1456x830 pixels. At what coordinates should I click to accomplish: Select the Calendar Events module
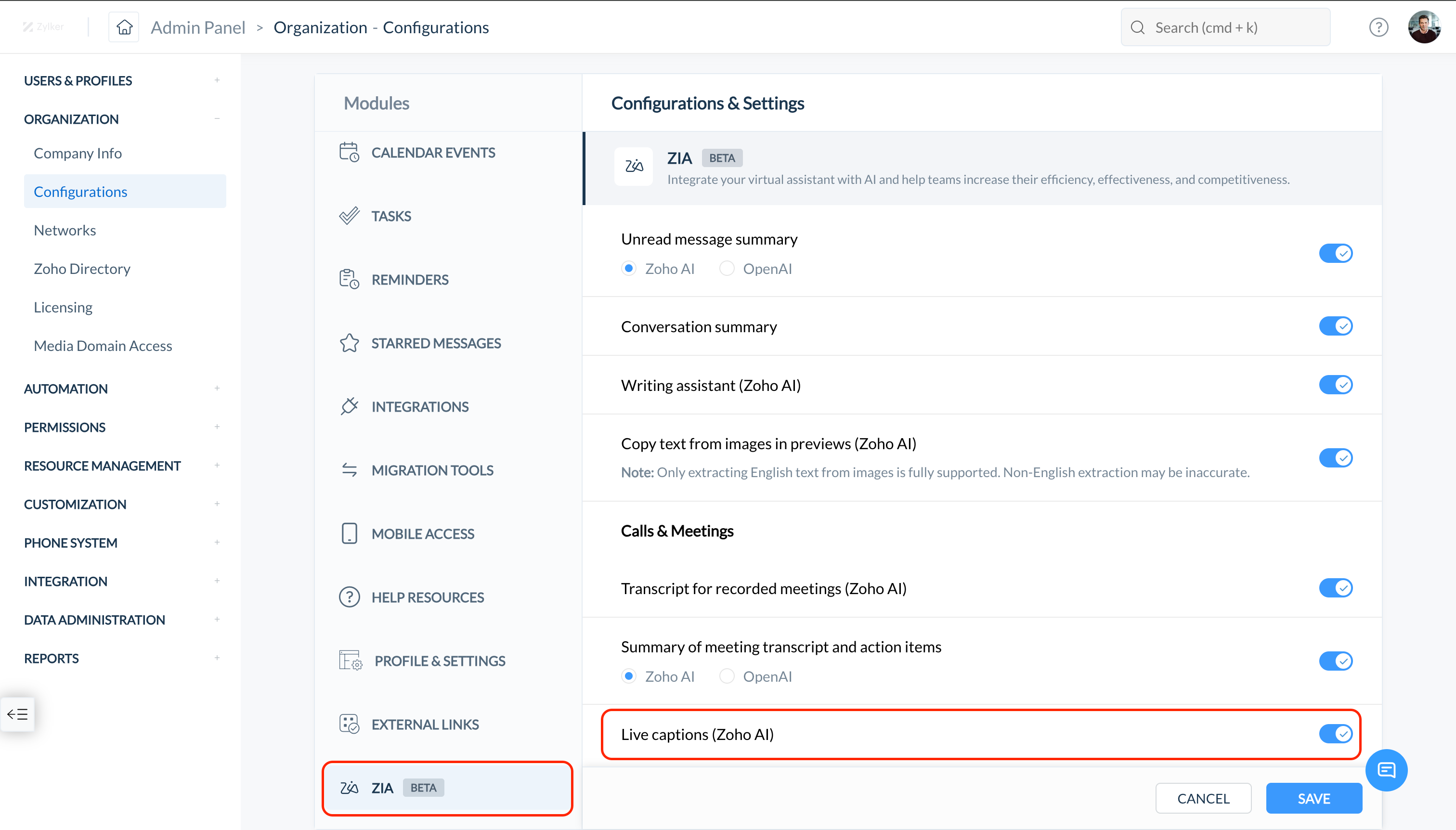(x=447, y=152)
